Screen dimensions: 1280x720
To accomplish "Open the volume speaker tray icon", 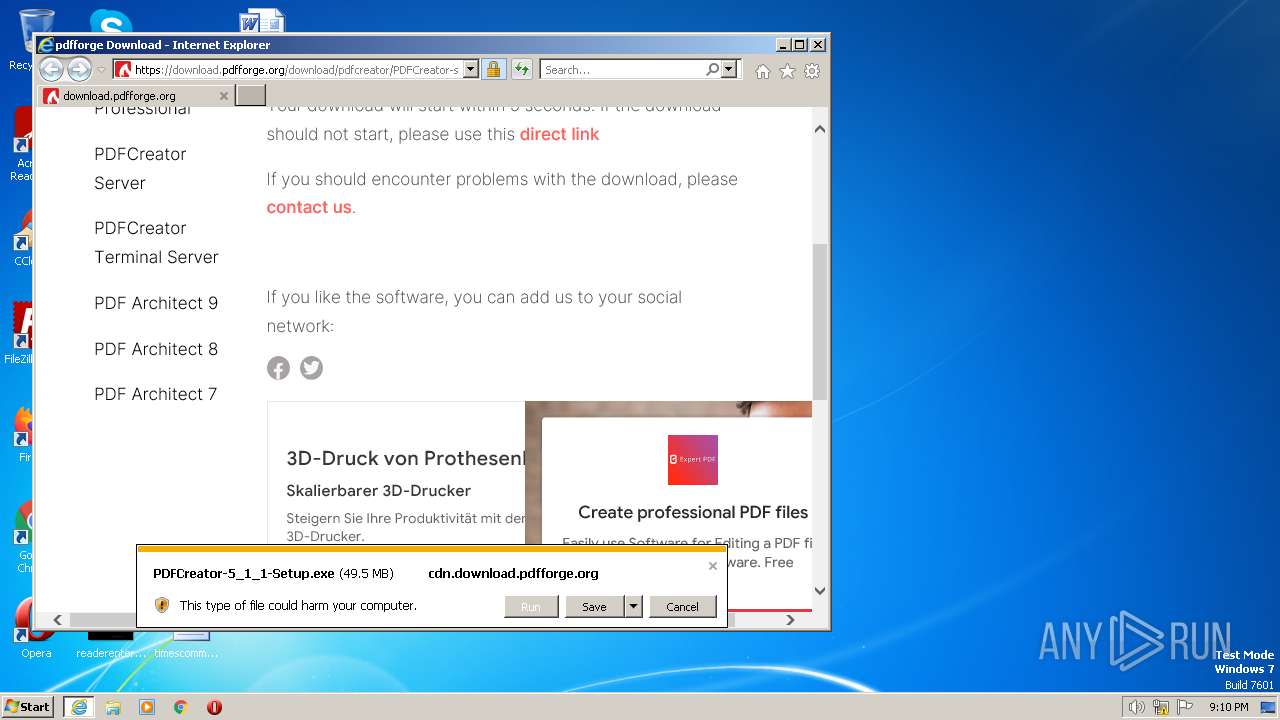I will click(x=1136, y=707).
